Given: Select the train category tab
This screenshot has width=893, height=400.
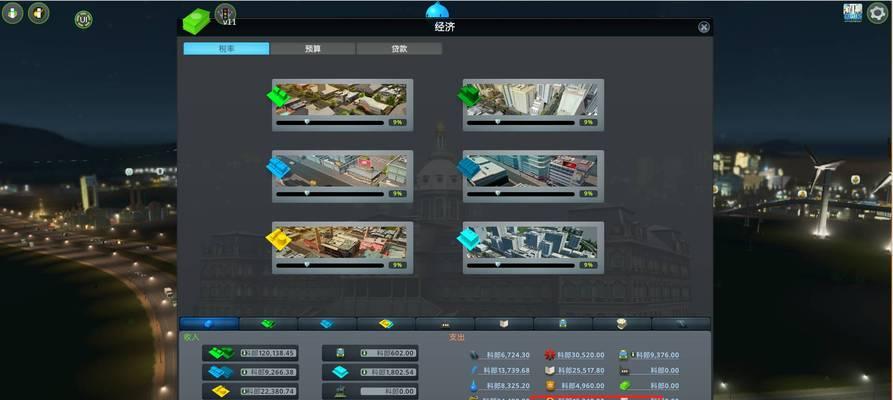Looking at the screenshot, I should (445, 324).
